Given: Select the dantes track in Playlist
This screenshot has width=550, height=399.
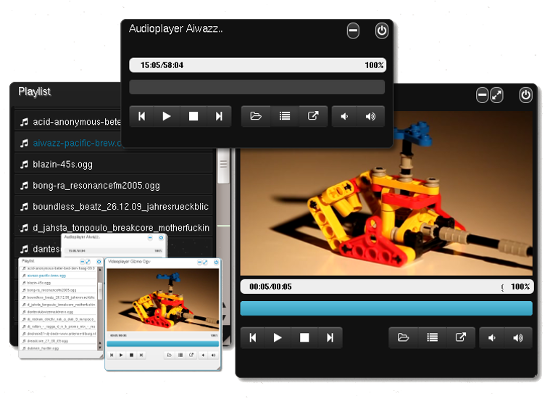Looking at the screenshot, I should [38, 249].
